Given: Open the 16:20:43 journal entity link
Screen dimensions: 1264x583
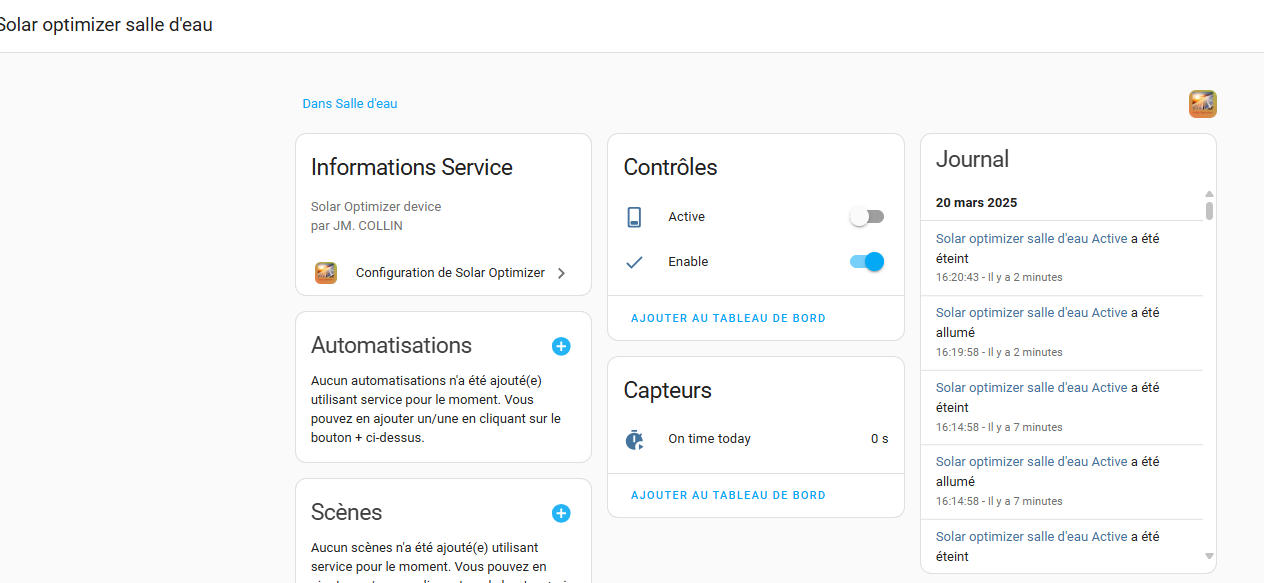Looking at the screenshot, I should (x=1031, y=239).
